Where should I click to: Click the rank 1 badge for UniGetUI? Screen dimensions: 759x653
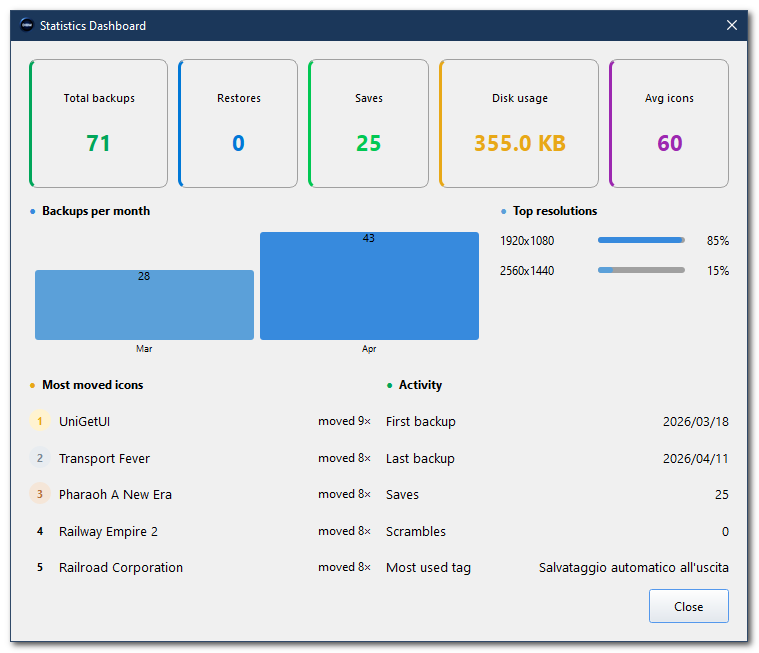(40, 421)
